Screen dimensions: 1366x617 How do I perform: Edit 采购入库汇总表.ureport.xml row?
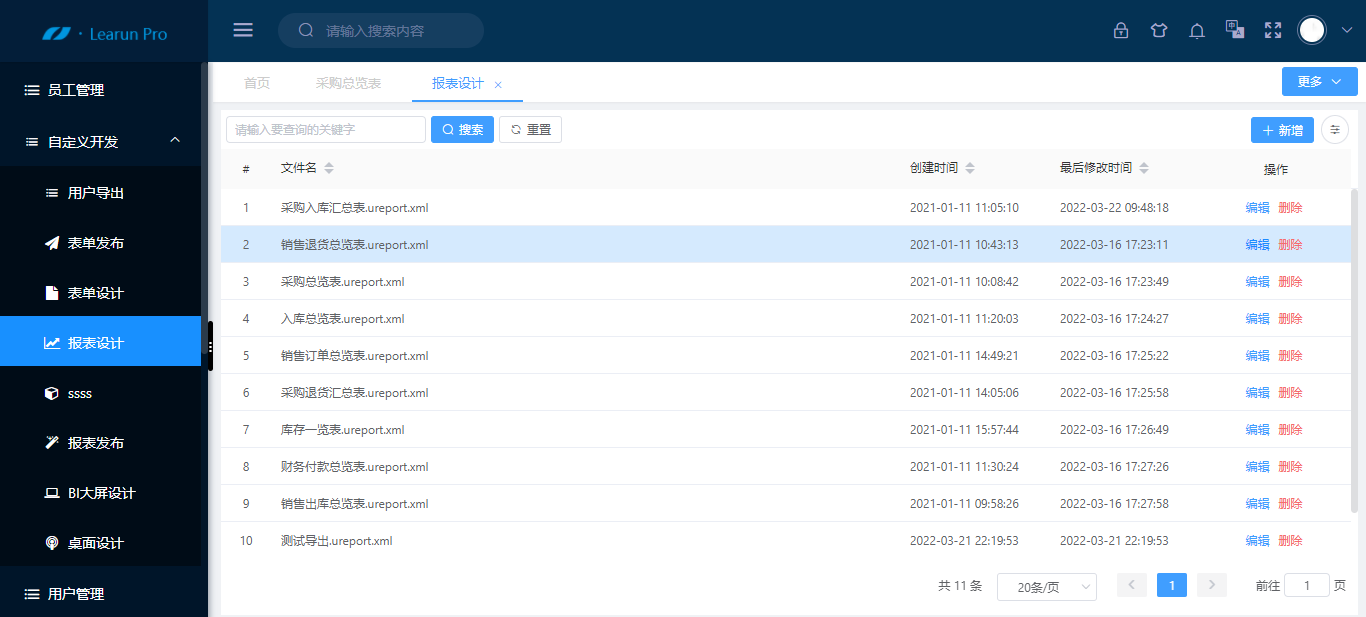[x=1257, y=208]
